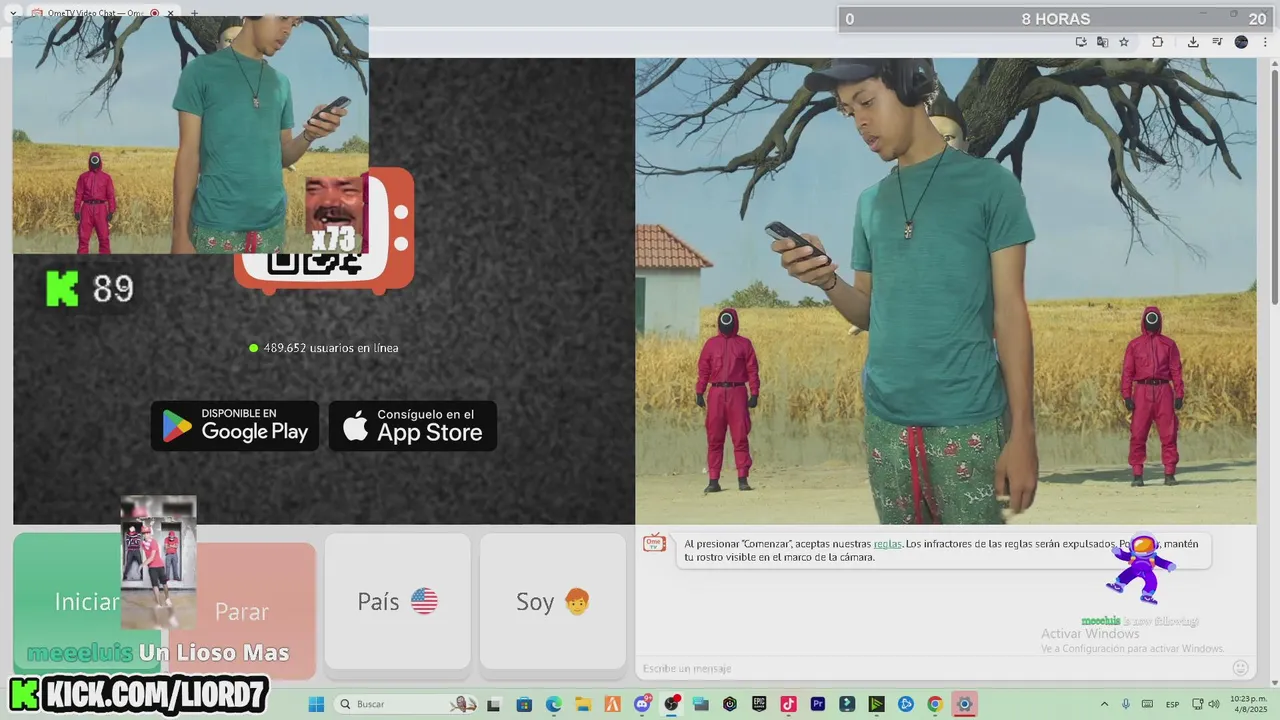The width and height of the screenshot is (1280, 720).
Task: Switch the ESP input language indicator
Action: 1172,704
